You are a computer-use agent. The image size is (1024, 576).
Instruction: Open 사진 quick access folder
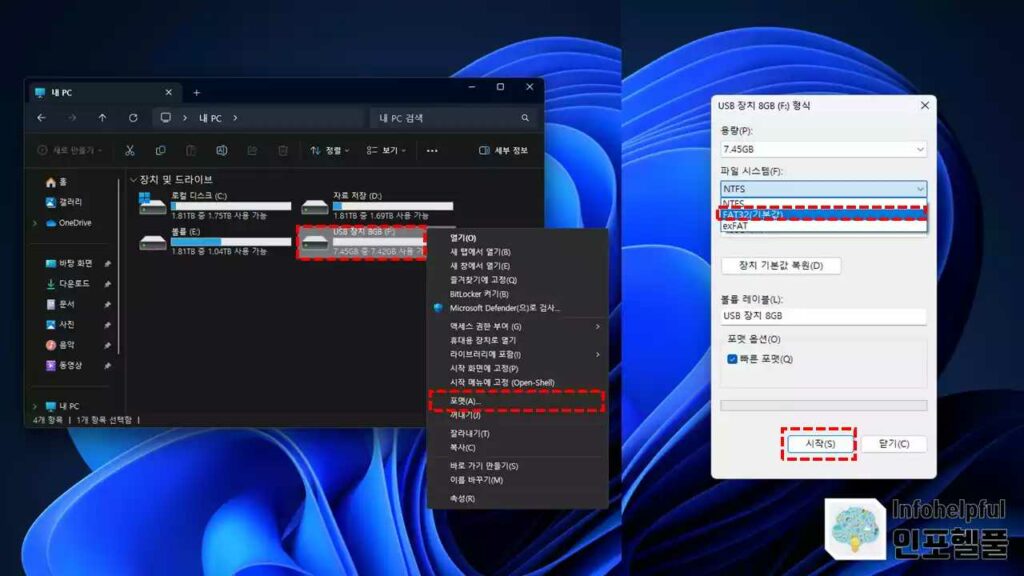point(60,325)
